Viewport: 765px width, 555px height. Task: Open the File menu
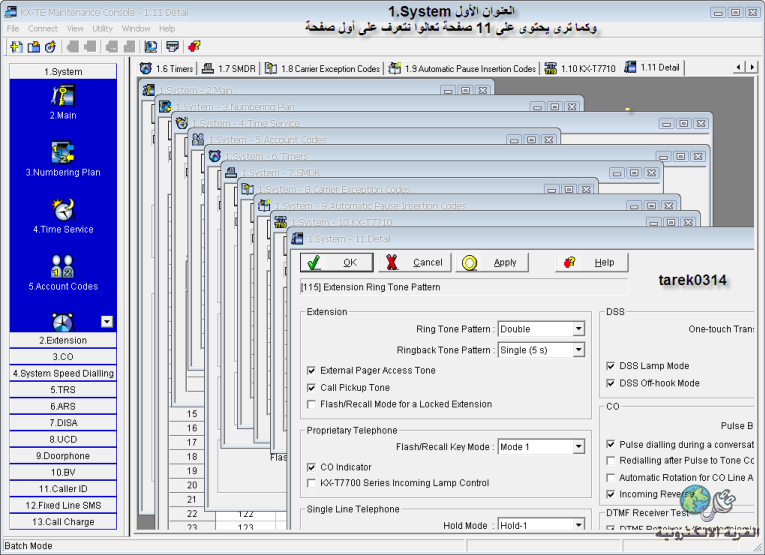pyautogui.click(x=13, y=29)
